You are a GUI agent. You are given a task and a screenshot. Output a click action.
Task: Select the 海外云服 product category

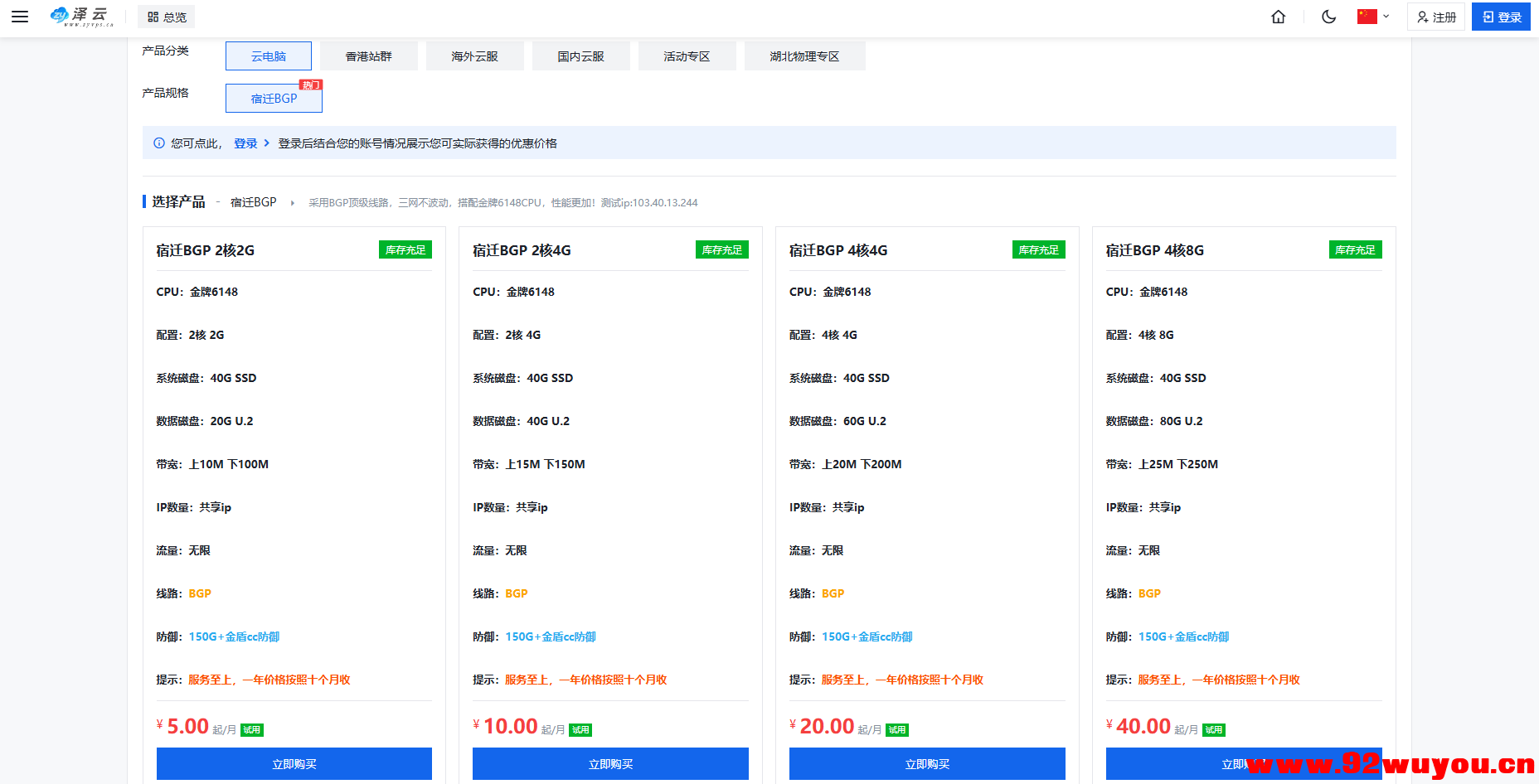[474, 56]
